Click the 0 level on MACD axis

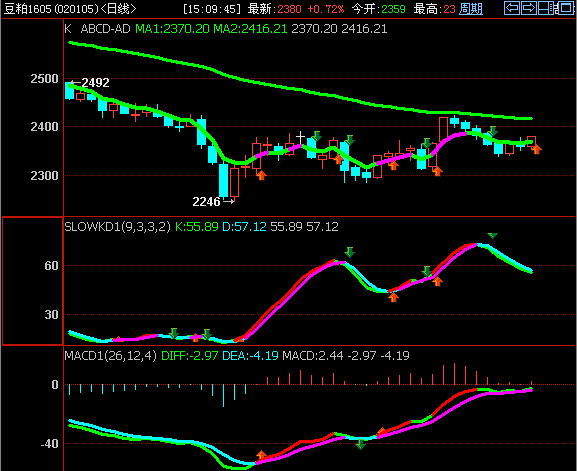click(x=55, y=385)
